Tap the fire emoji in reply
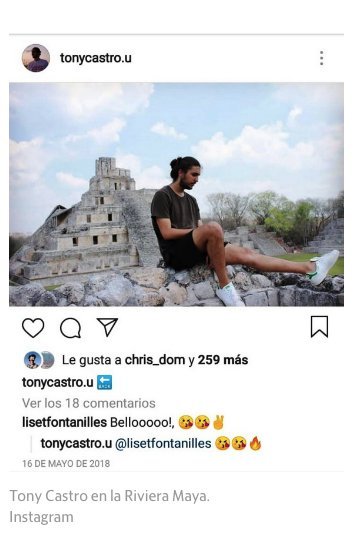362x549 pixels. click(255, 444)
